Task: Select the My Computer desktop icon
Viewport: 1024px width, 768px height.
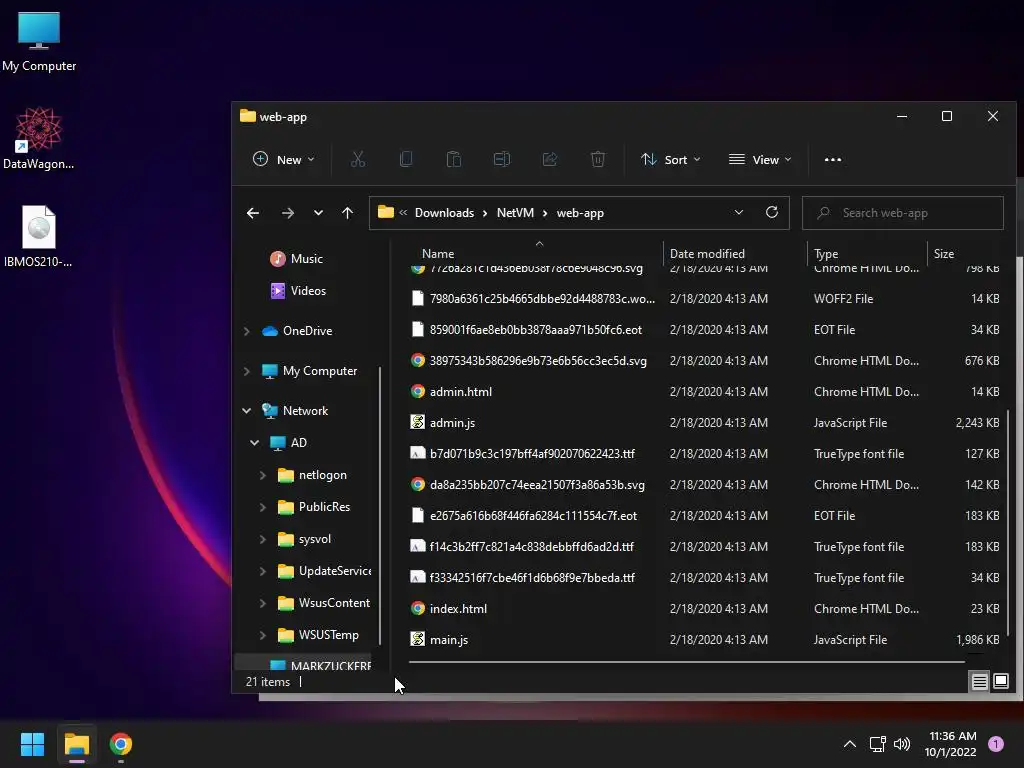Action: [39, 40]
